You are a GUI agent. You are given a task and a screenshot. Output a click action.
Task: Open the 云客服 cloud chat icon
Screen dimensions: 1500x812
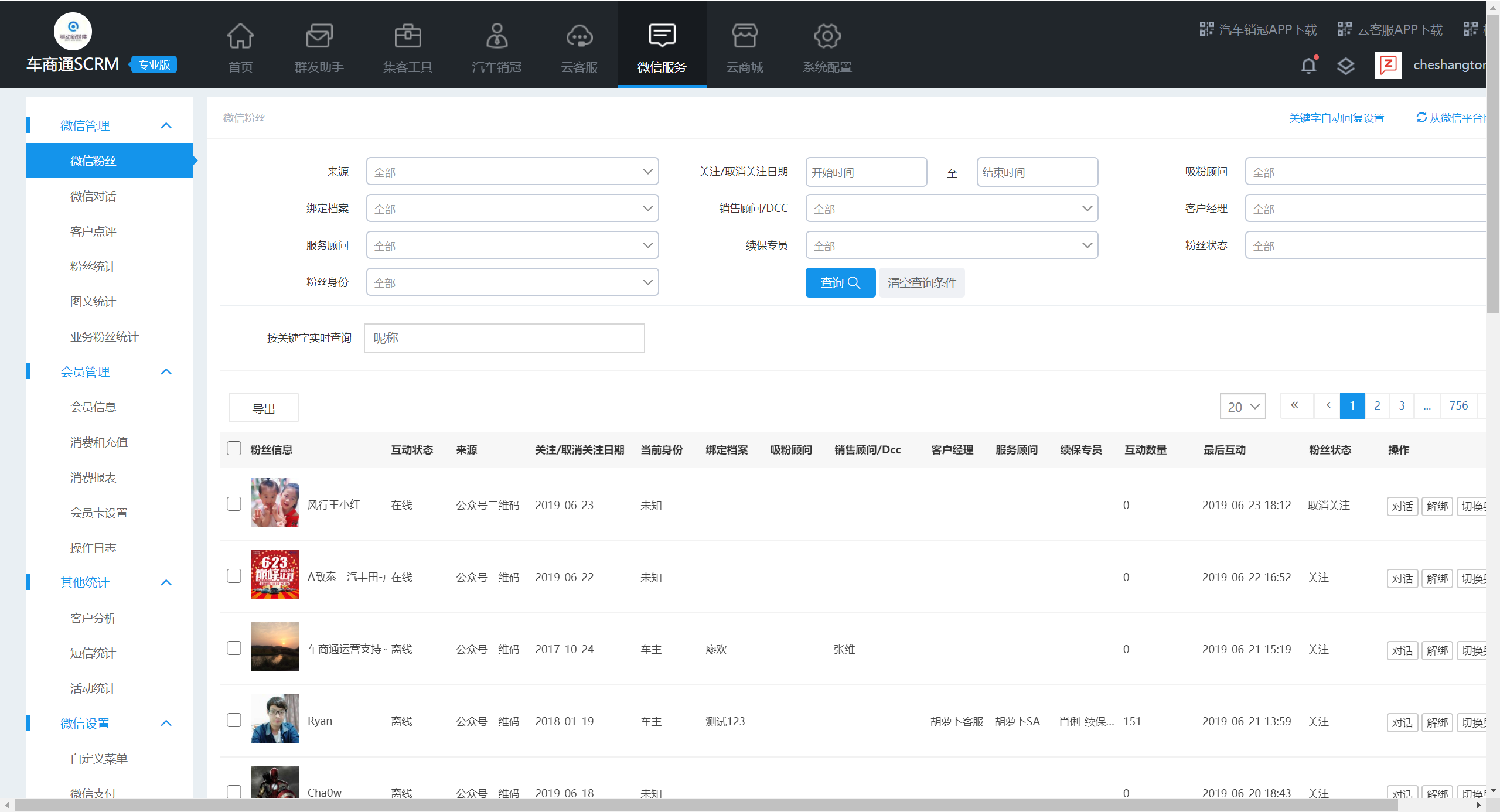point(579,36)
